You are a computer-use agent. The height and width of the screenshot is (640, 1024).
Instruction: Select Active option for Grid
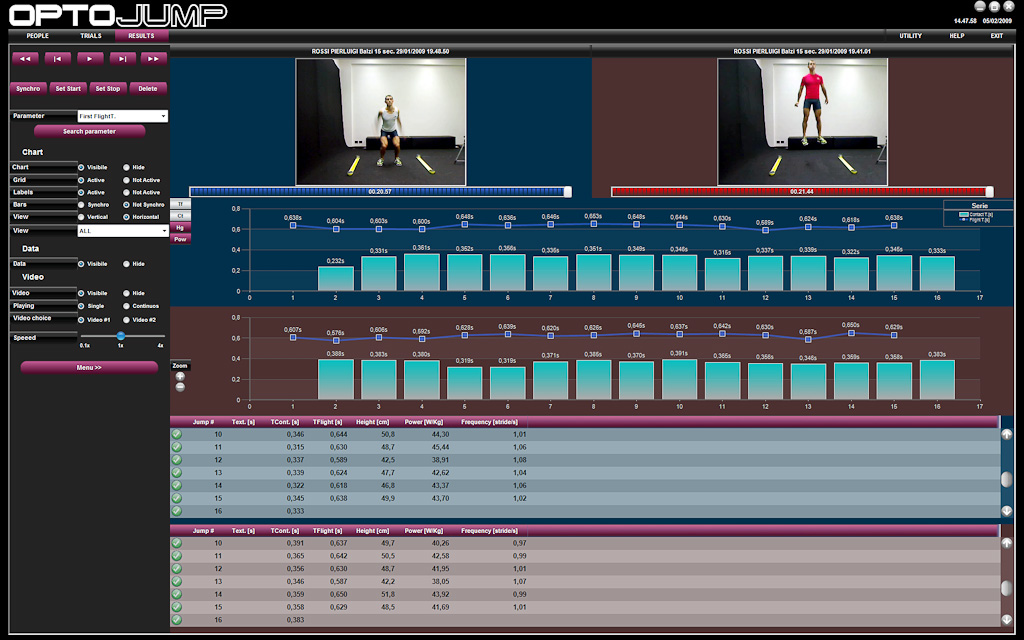point(82,180)
